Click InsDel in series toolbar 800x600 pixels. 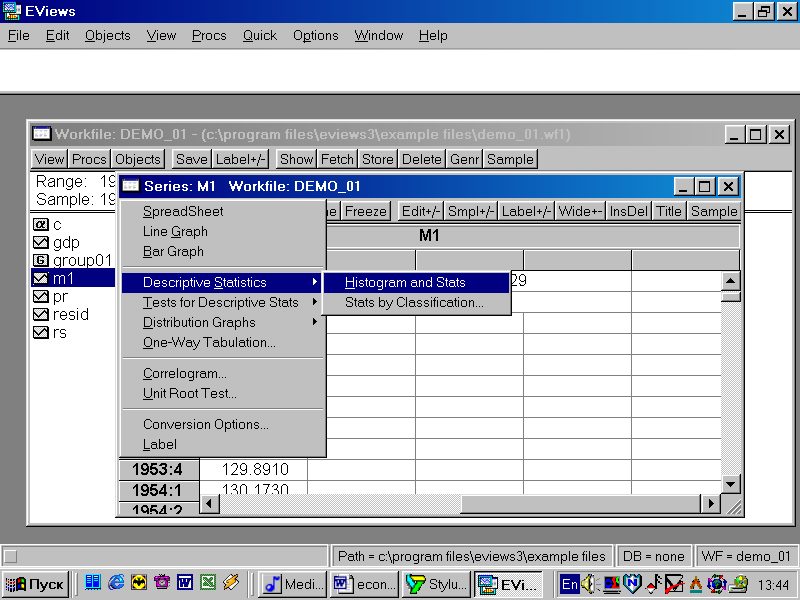pyautogui.click(x=629, y=211)
